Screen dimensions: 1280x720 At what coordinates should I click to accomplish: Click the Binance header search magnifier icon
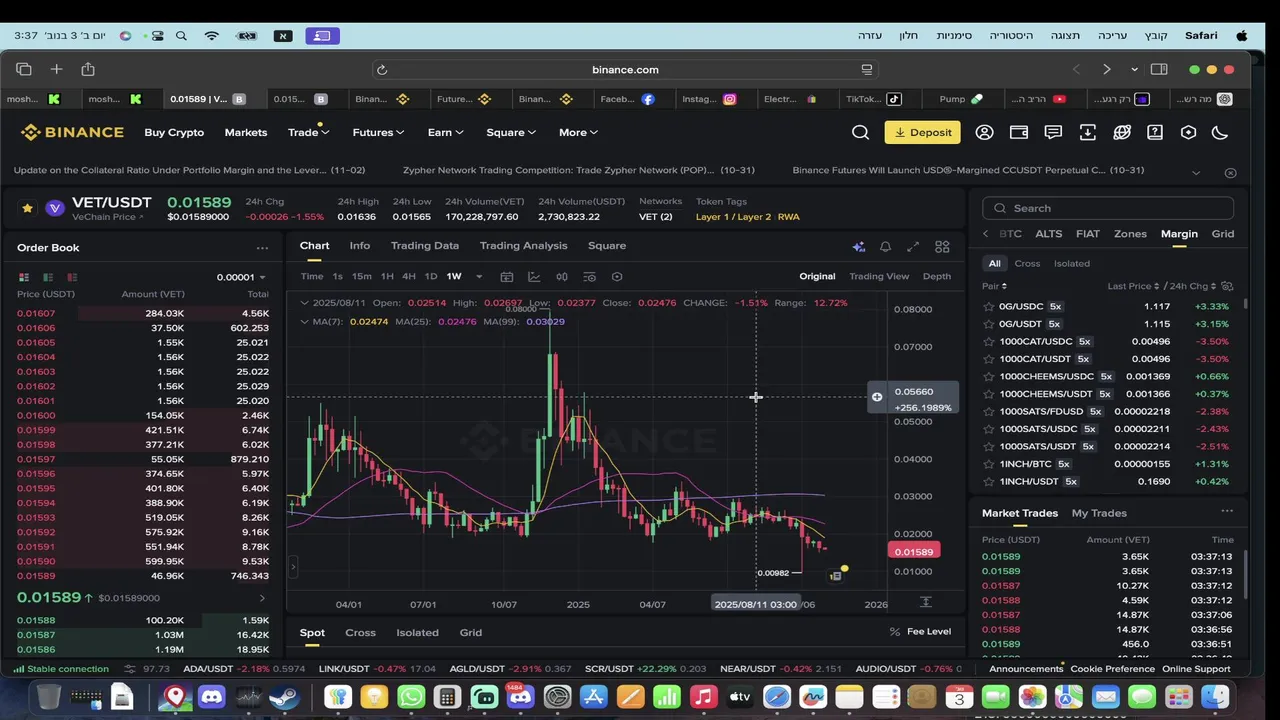(860, 132)
